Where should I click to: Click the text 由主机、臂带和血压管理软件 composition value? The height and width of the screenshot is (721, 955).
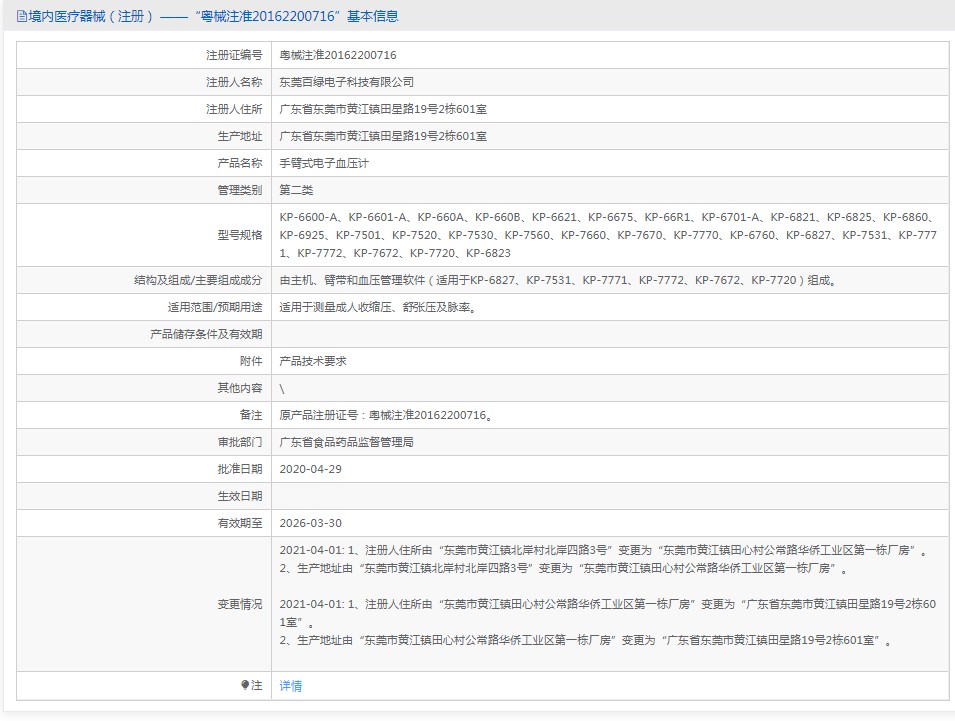pos(559,280)
